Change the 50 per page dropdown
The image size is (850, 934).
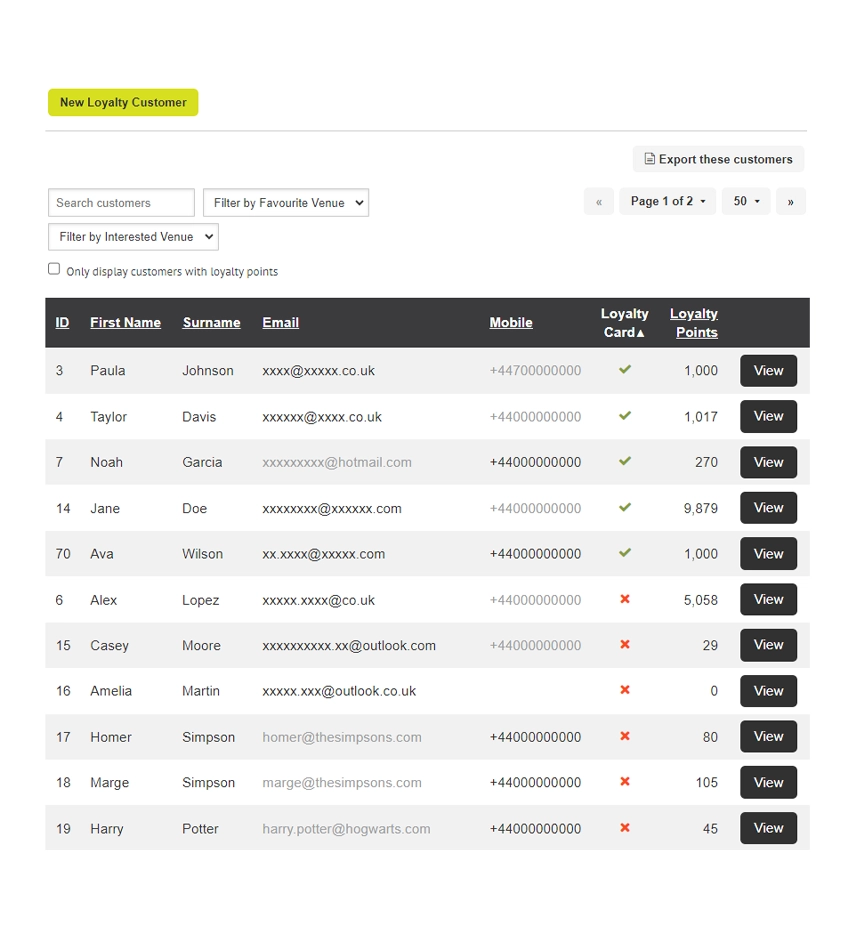pos(746,201)
